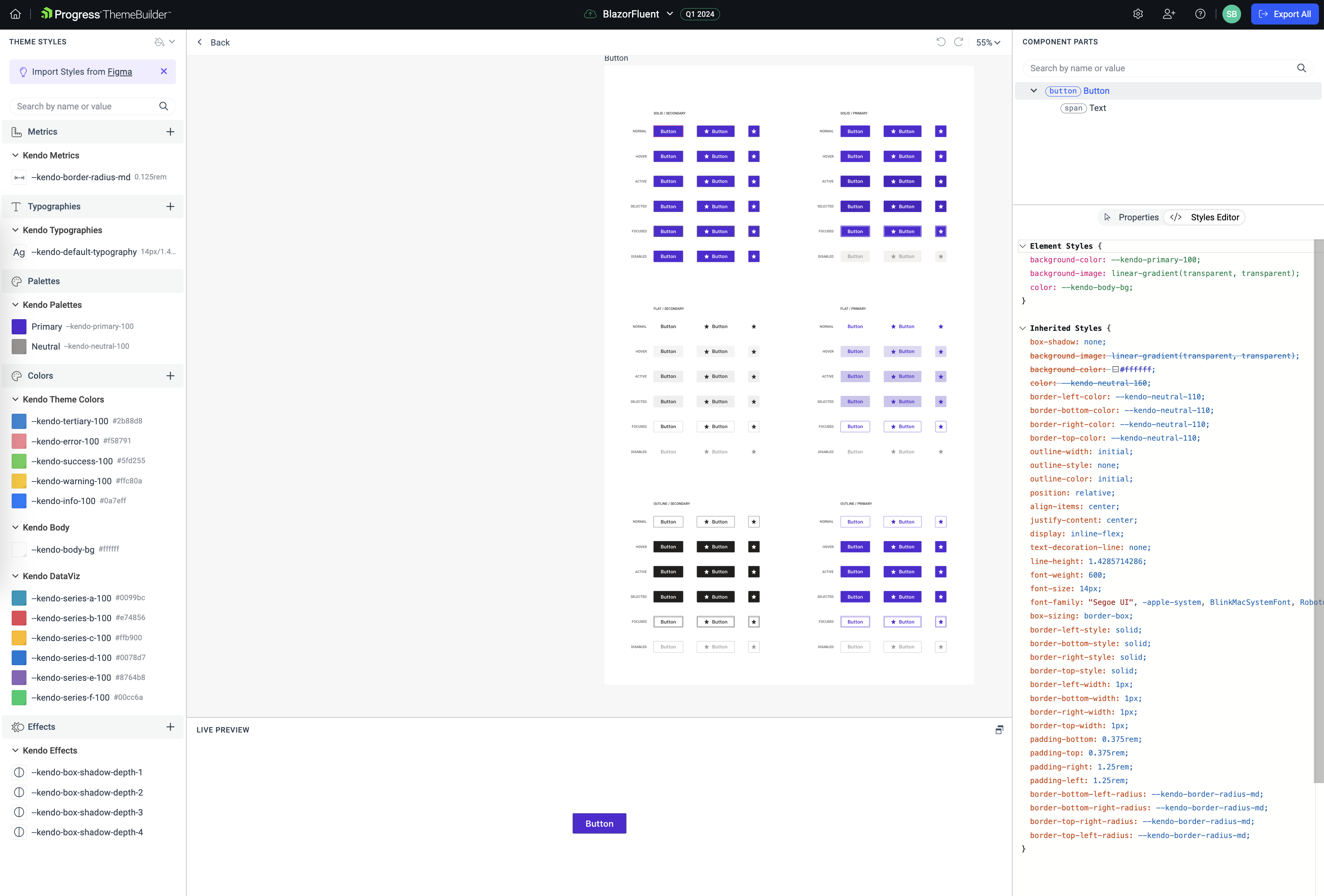Collapse the Kendo Typographies group
Viewport: 1324px width, 896px height.
16,230
